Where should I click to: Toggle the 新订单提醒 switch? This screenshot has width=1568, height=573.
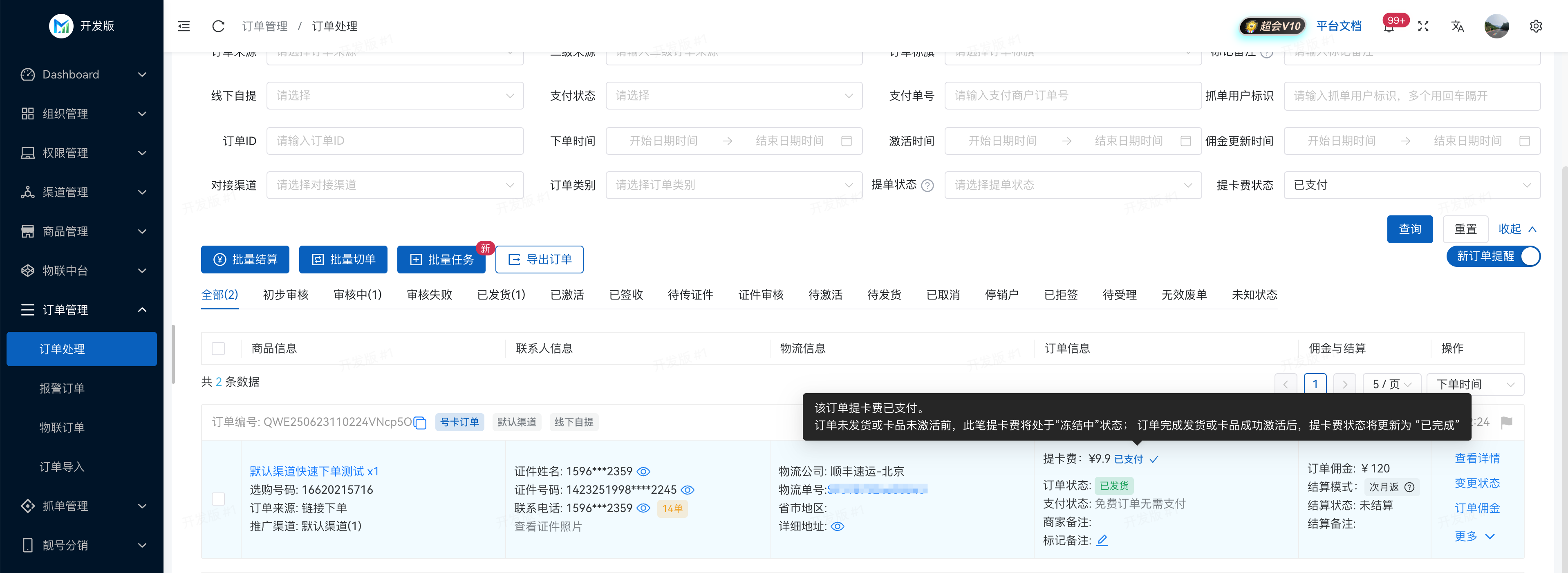pos(1531,256)
